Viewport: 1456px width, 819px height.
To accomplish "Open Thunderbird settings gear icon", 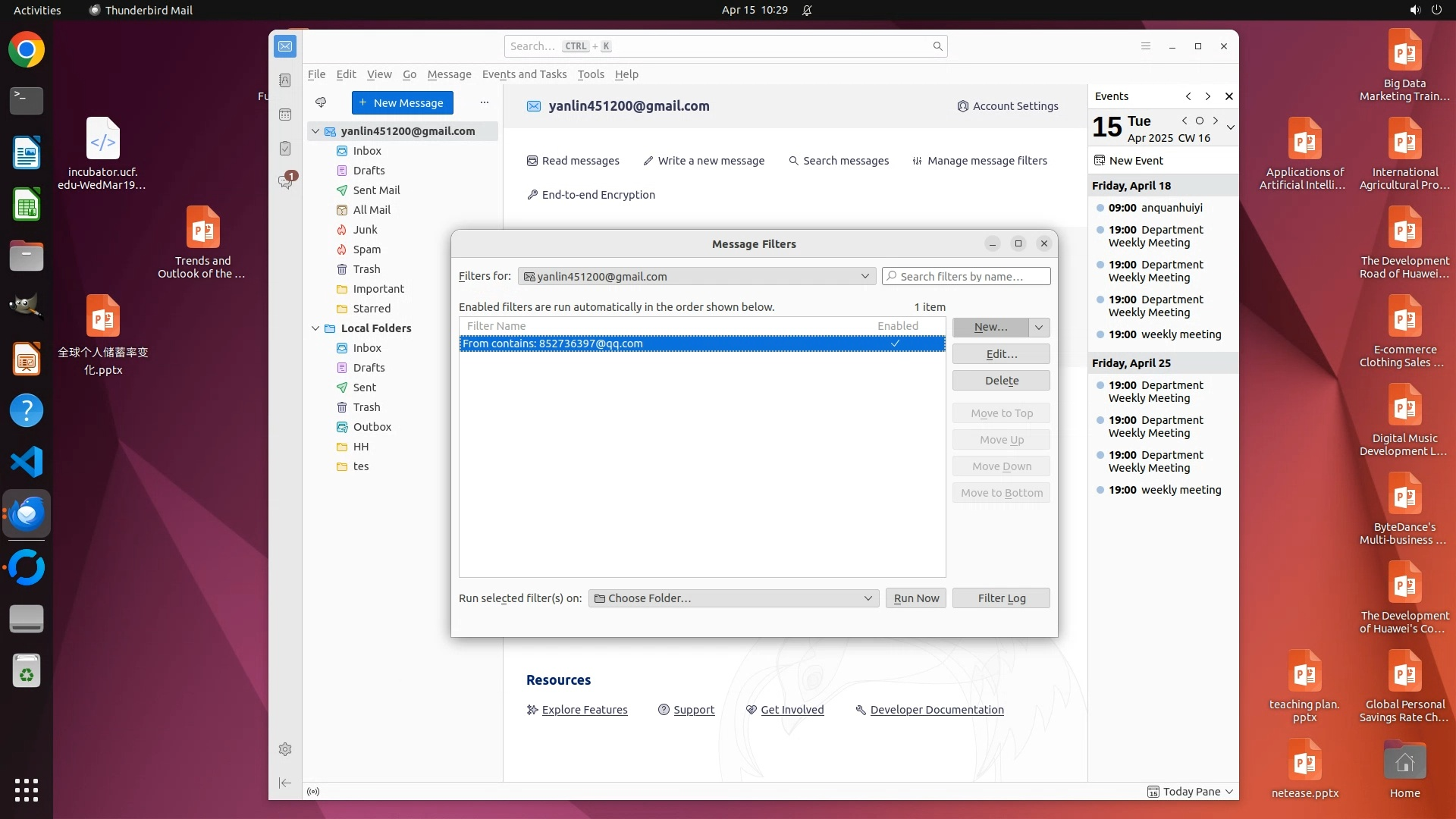I will (x=285, y=749).
